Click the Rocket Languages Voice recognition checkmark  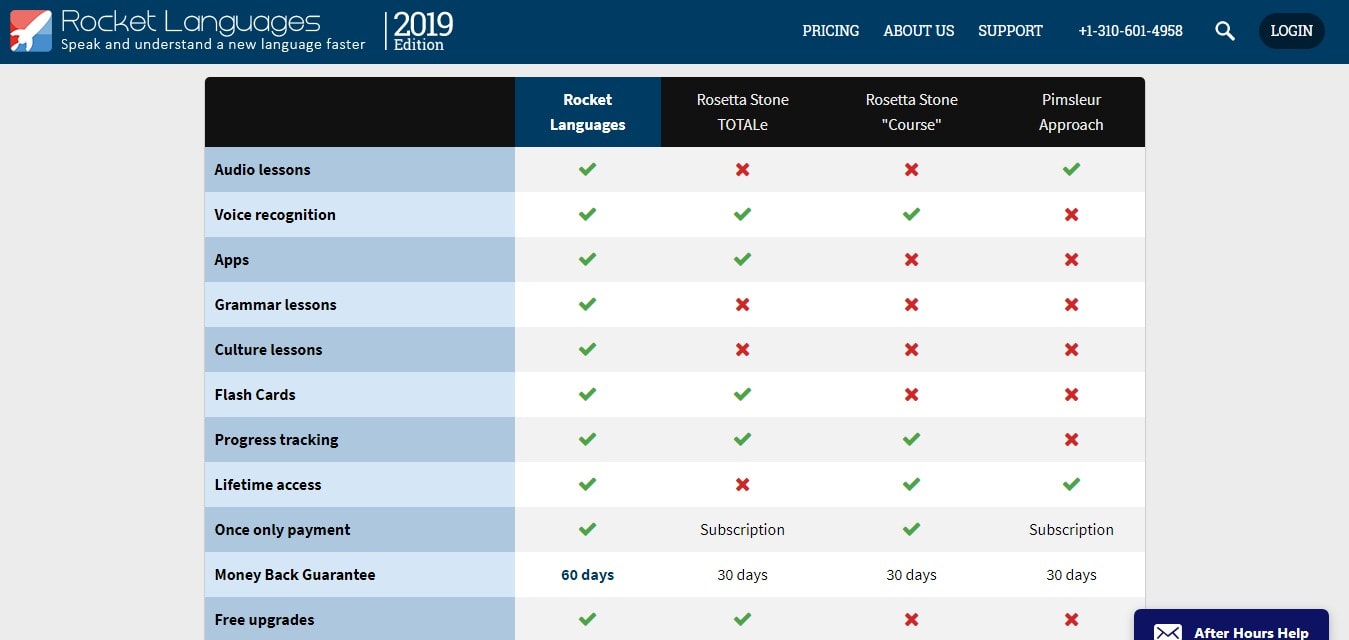588,215
